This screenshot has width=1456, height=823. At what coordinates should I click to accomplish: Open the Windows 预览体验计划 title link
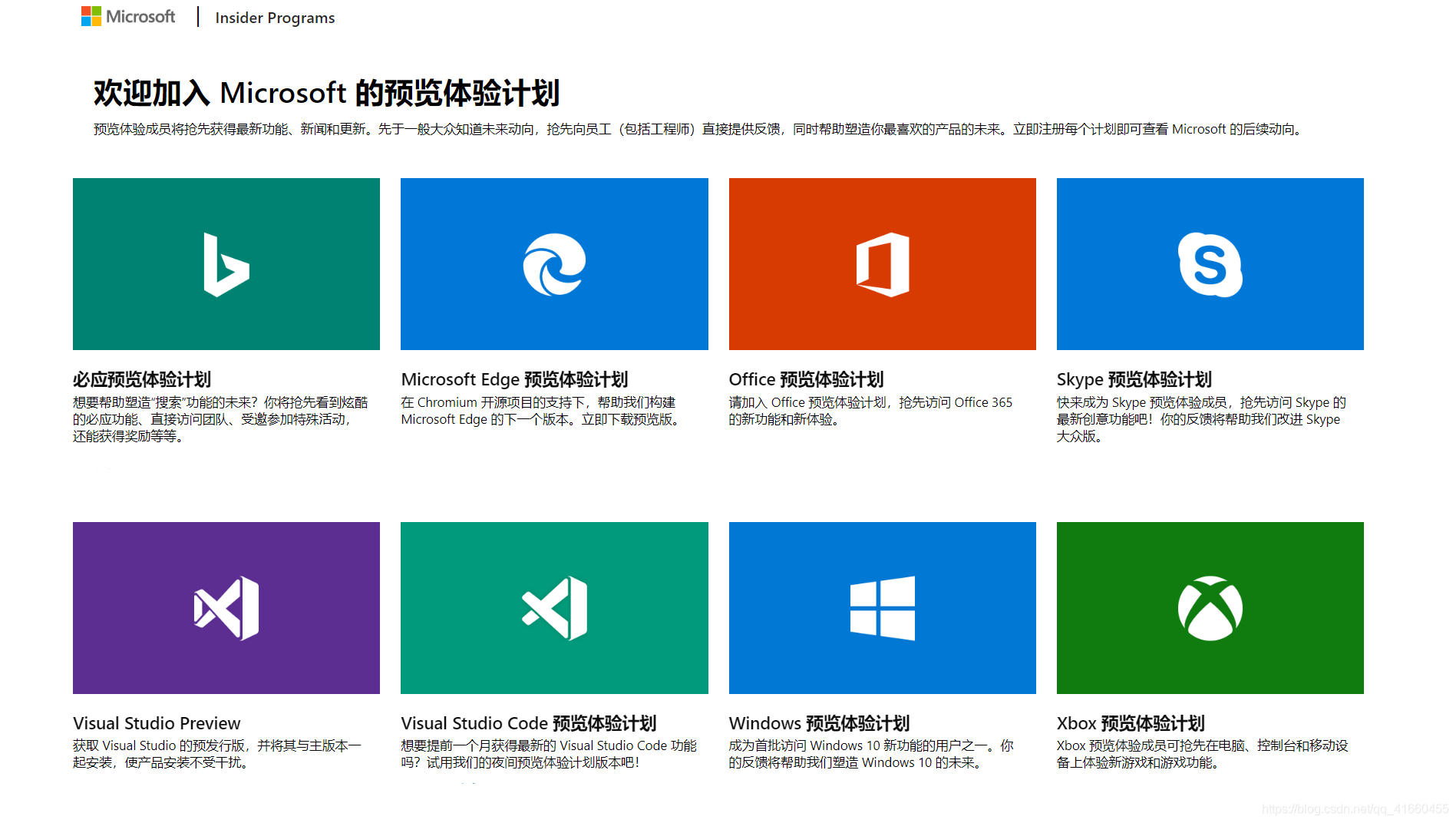pyautogui.click(x=819, y=723)
